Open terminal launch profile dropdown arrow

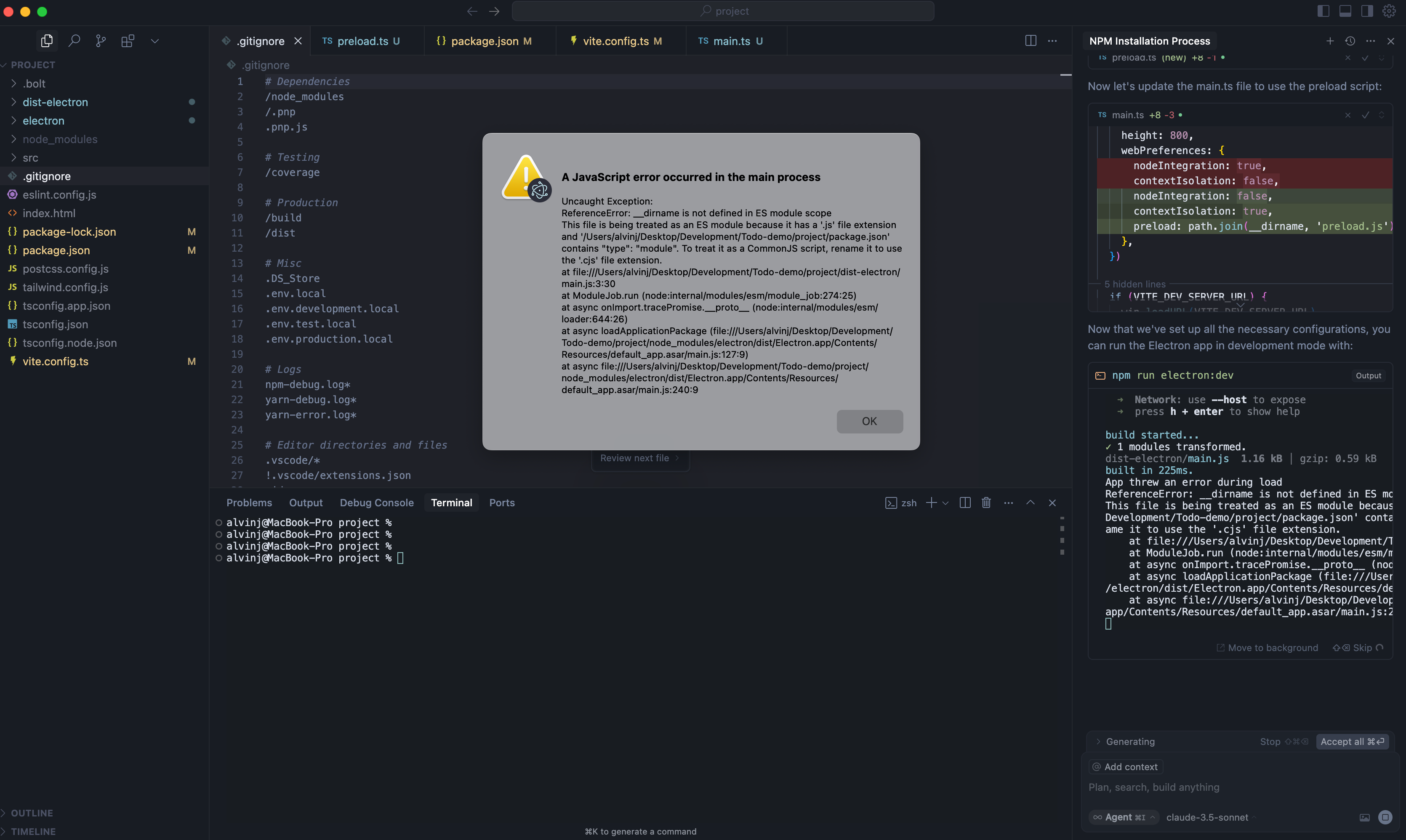click(x=945, y=503)
